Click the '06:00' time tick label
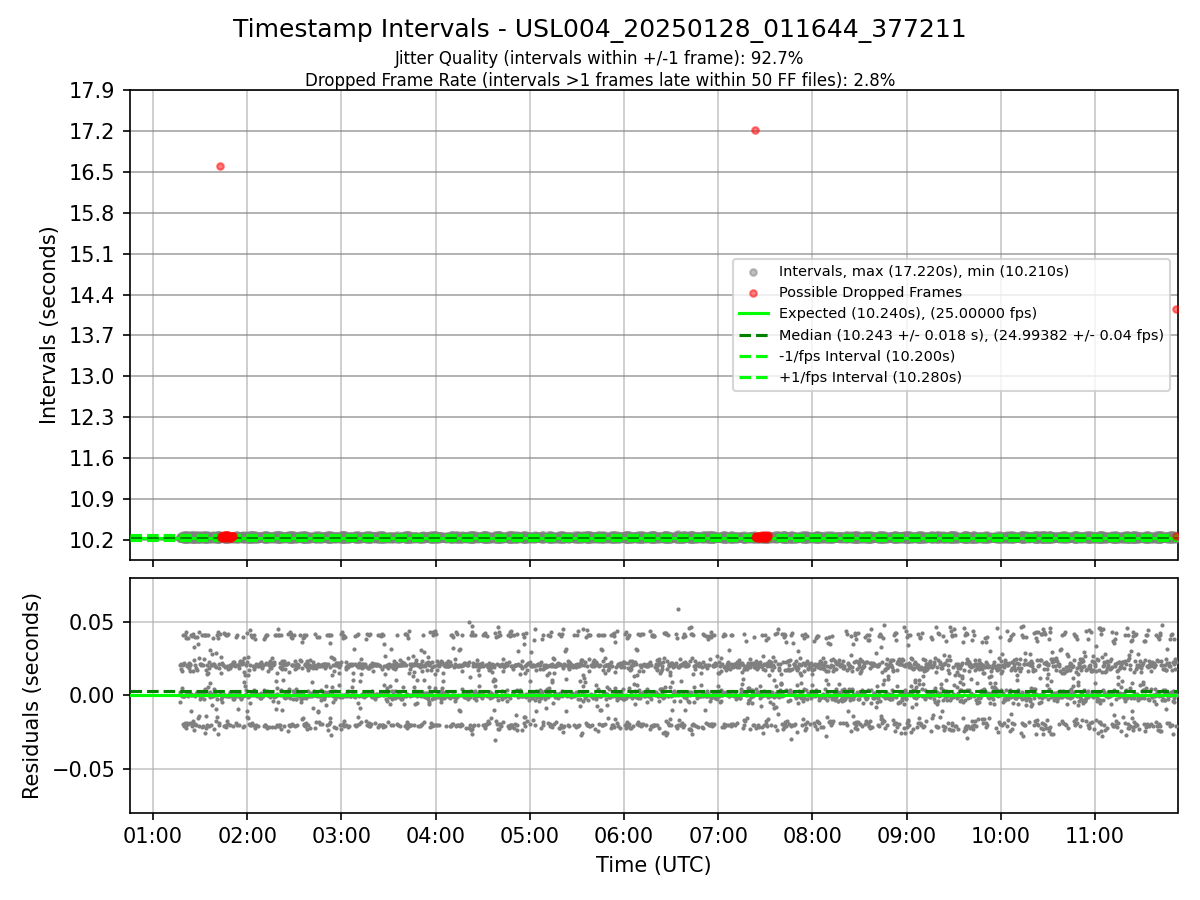The image size is (1200, 900). [624, 835]
